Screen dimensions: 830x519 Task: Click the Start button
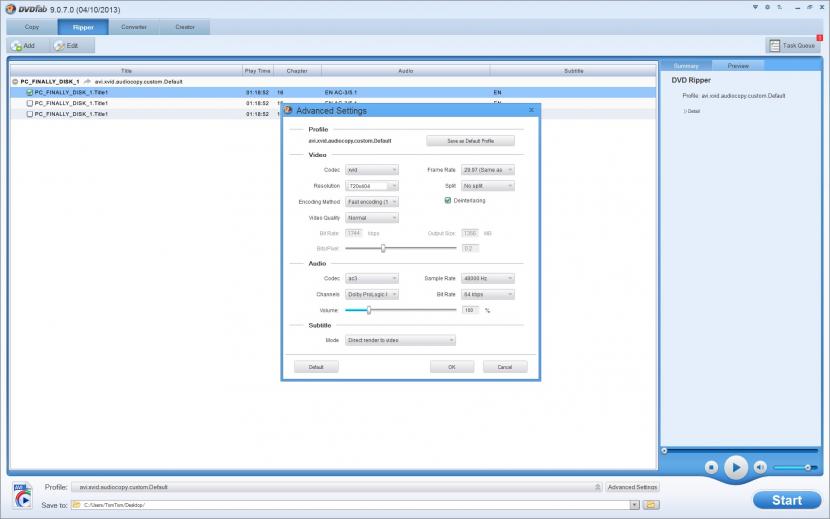(x=787, y=500)
